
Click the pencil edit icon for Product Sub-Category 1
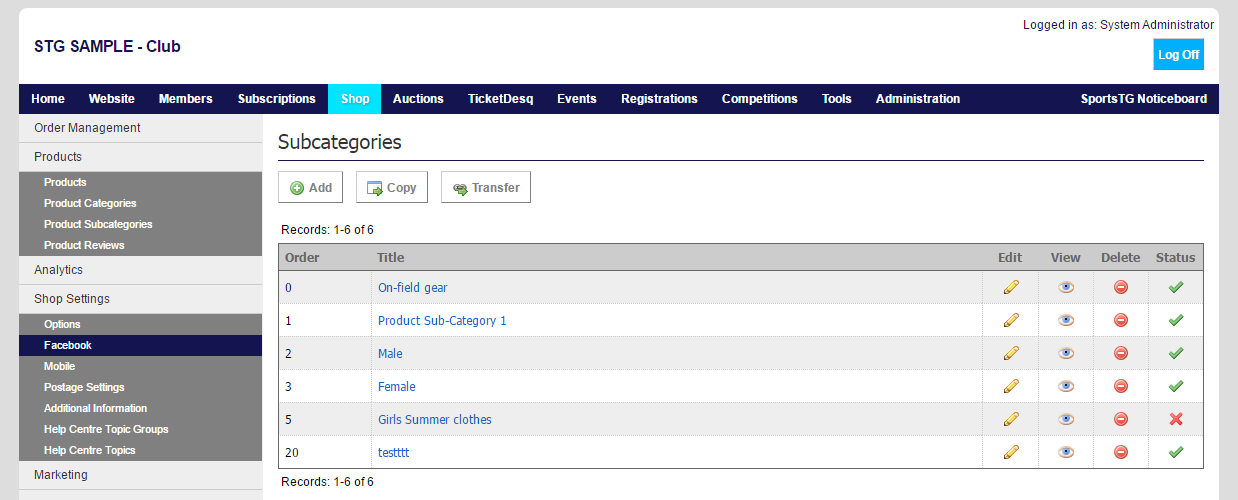1011,320
